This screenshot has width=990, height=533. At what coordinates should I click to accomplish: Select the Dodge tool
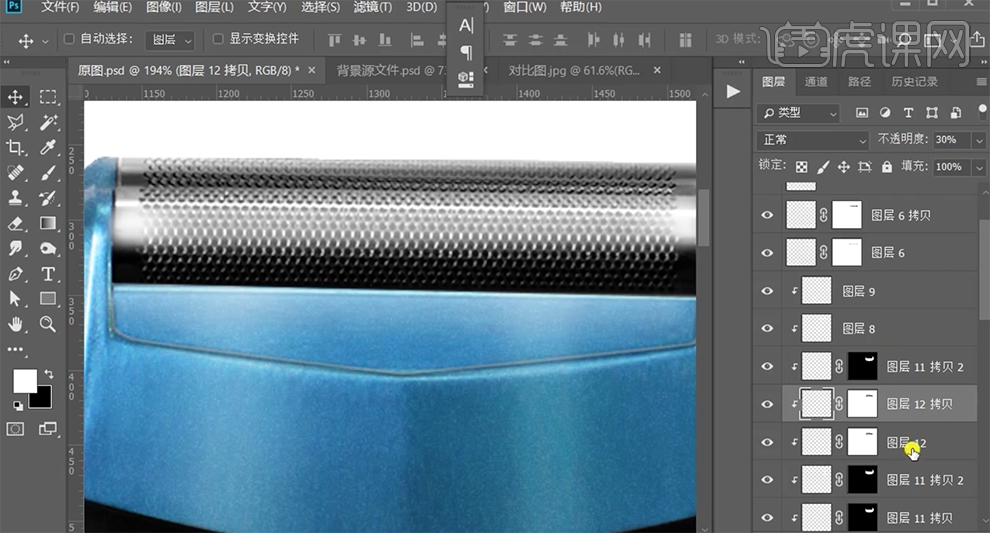coord(48,248)
